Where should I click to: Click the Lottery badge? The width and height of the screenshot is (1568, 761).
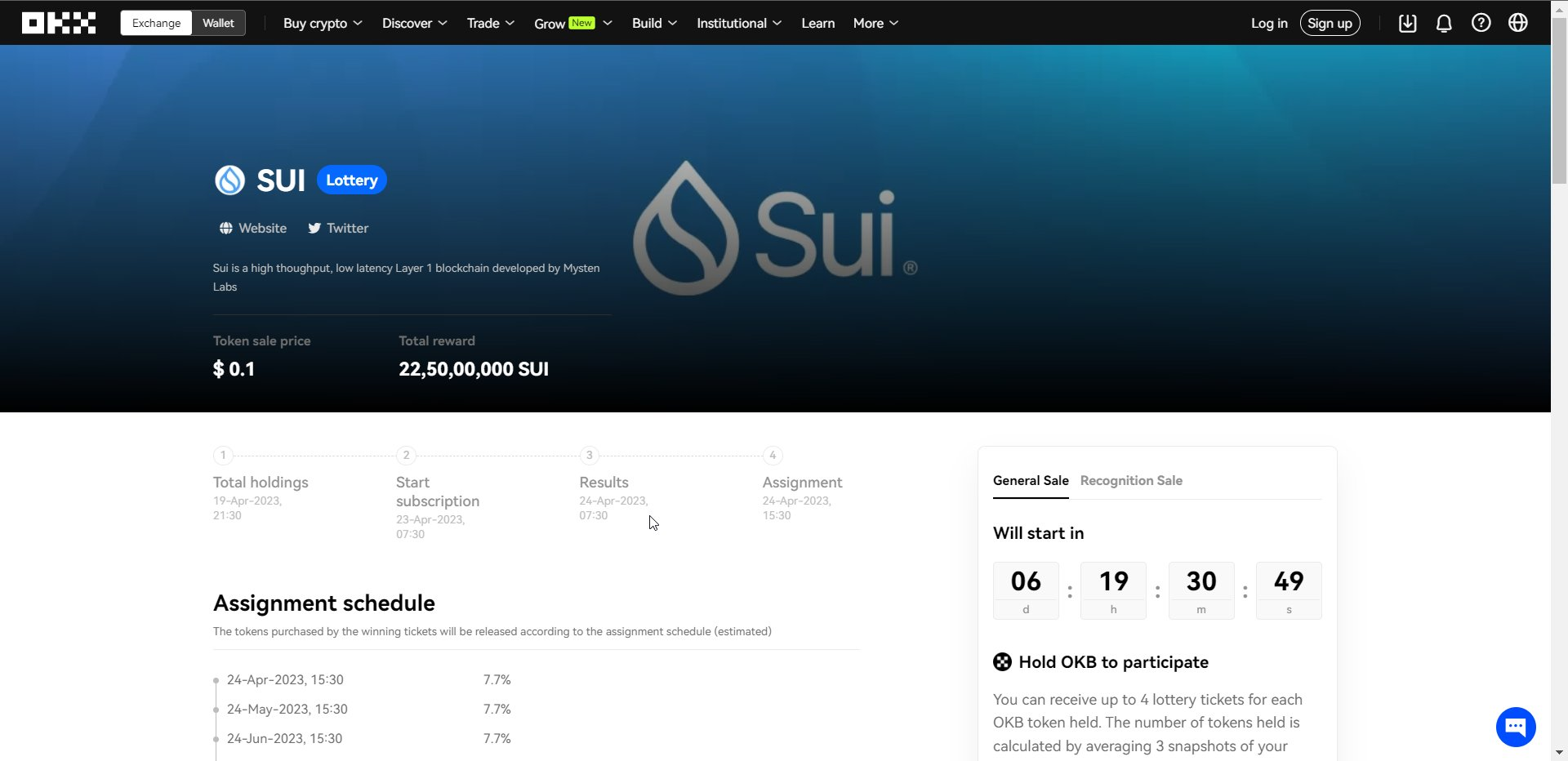[x=352, y=180]
